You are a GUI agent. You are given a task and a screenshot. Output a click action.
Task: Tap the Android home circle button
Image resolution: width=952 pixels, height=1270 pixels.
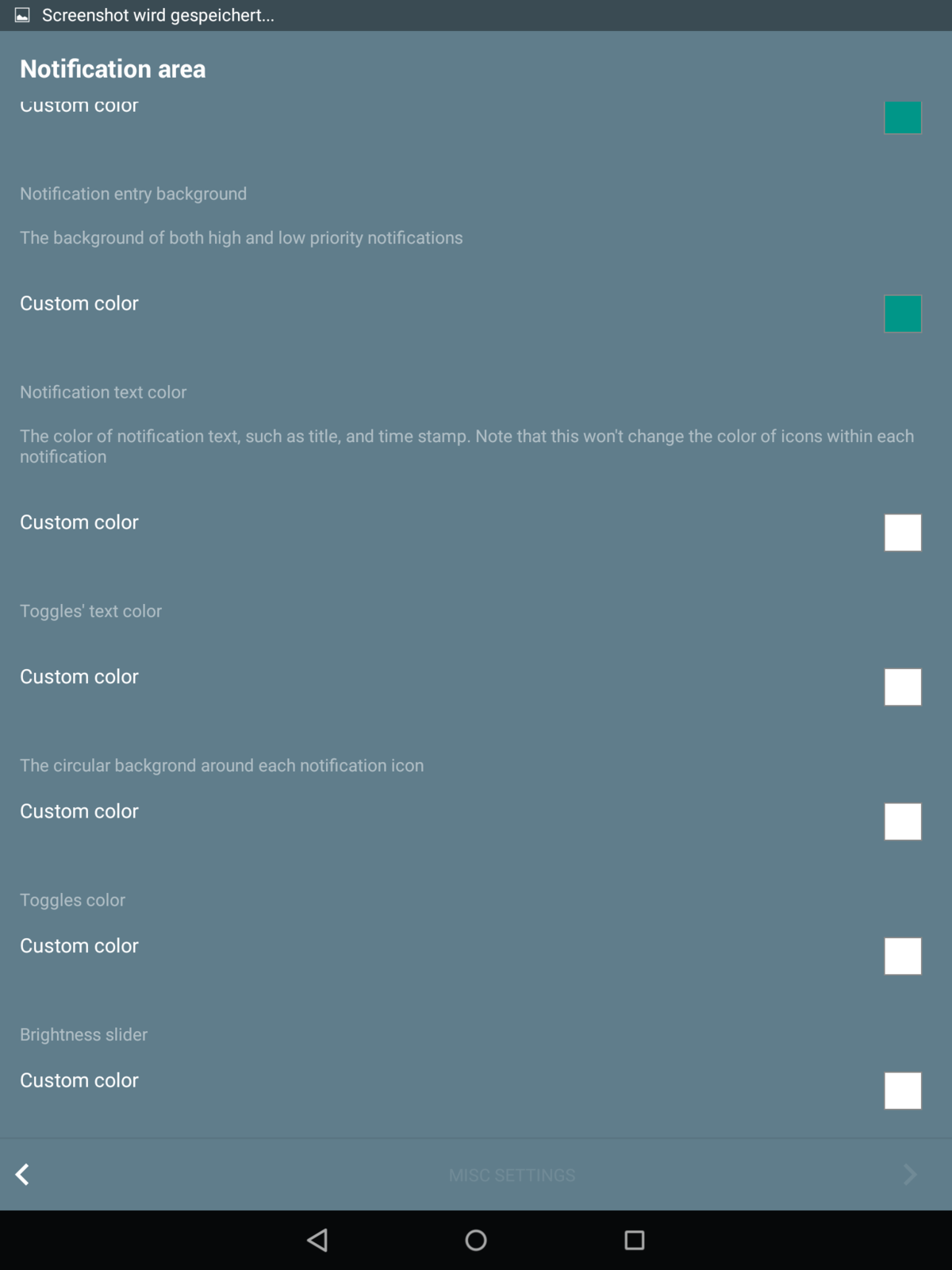point(476,1240)
